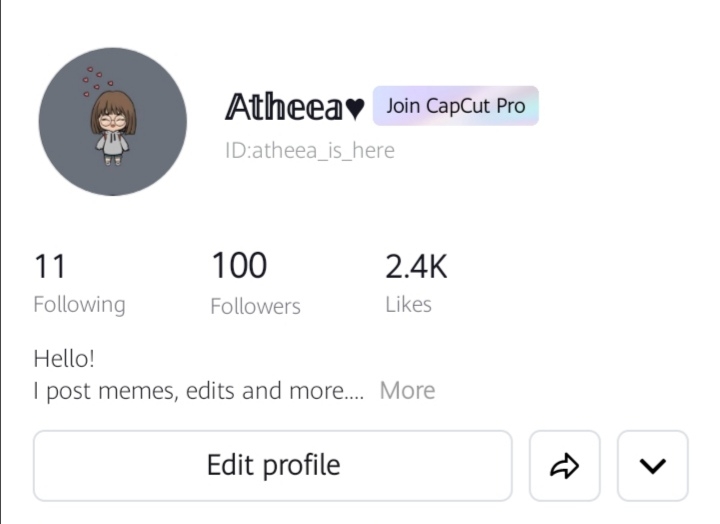
Task: Expand the chevron down button beside share
Action: [652, 466]
